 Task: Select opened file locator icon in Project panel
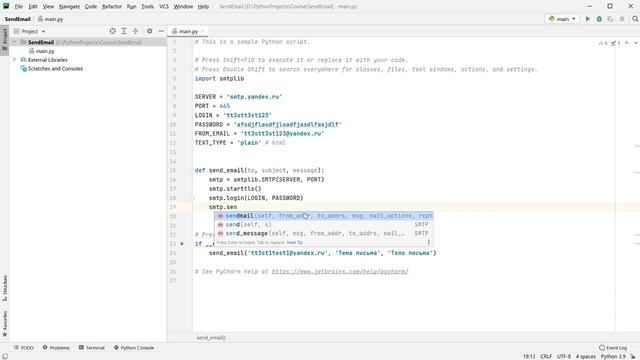point(113,31)
